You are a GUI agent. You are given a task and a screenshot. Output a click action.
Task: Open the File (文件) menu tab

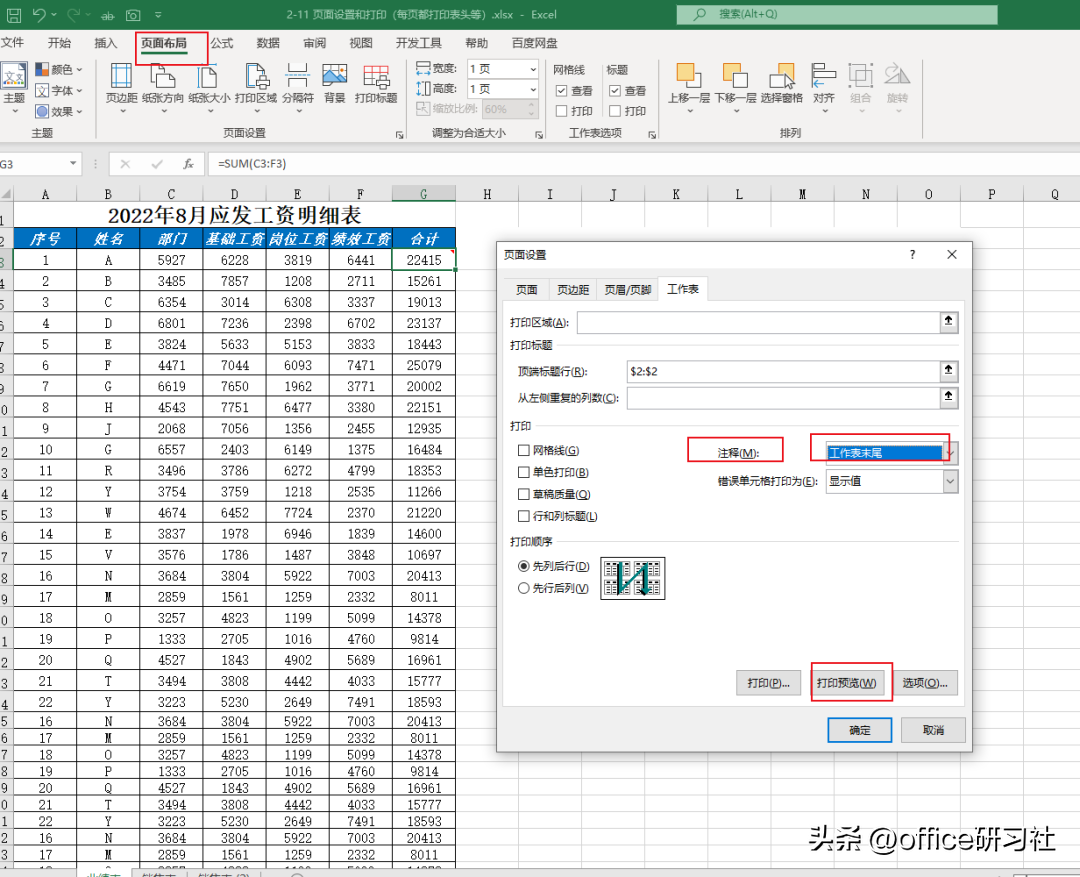12,43
